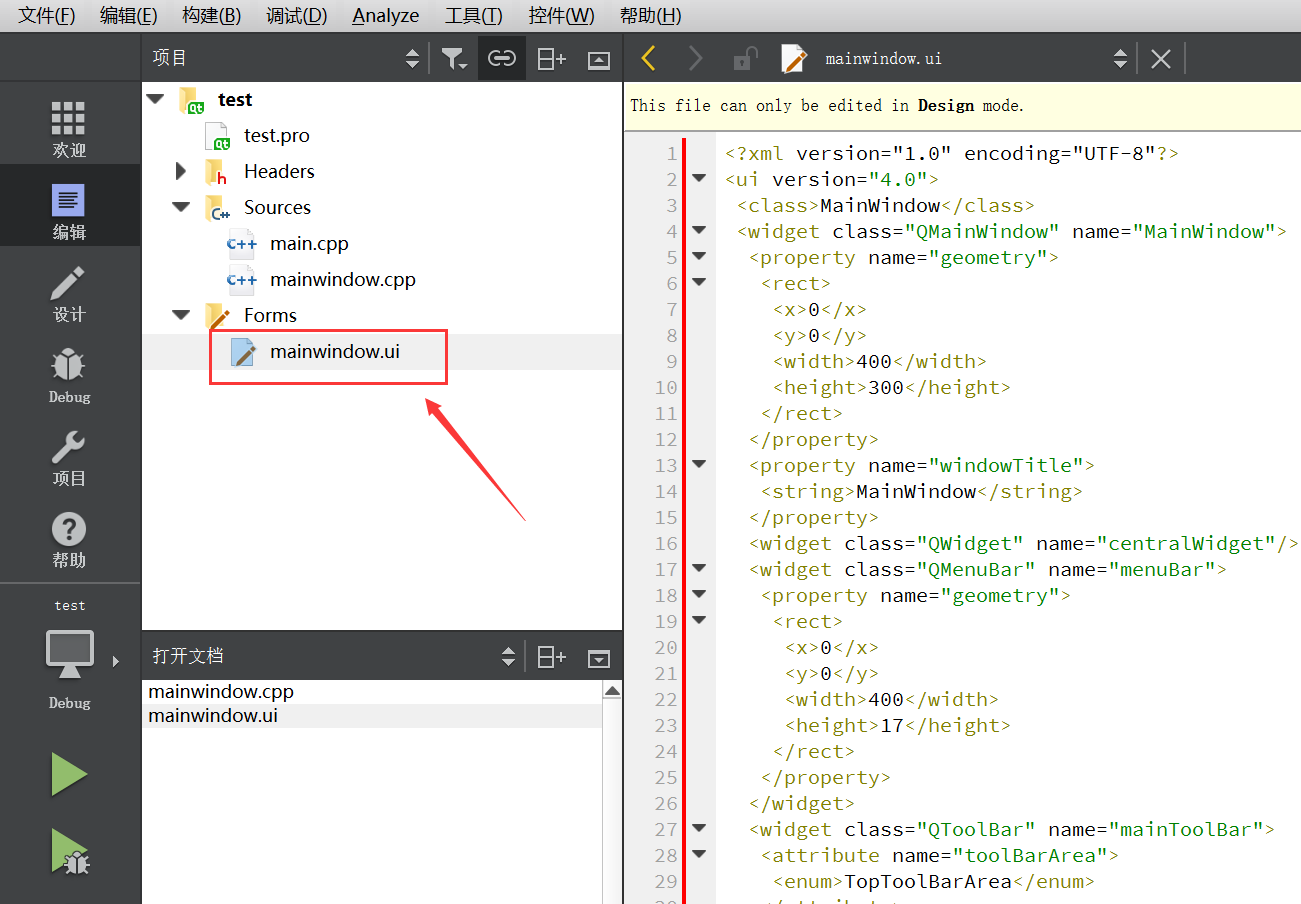Image resolution: width=1301 pixels, height=904 pixels.
Task: Start debugging with the bug run button
Action: tap(69, 851)
